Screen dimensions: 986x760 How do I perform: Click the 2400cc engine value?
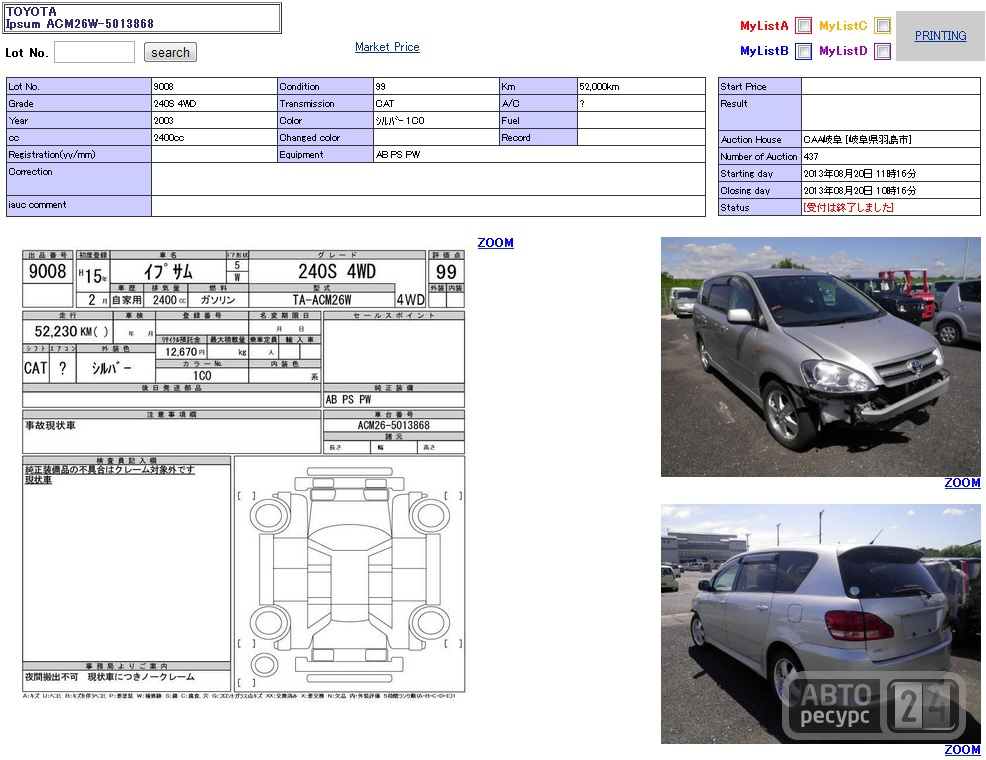pos(169,138)
